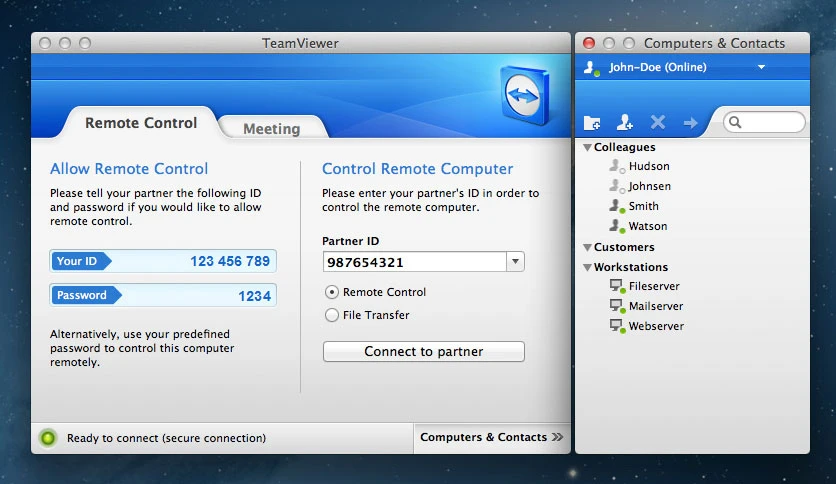Click the Your ID blue label

81,261
